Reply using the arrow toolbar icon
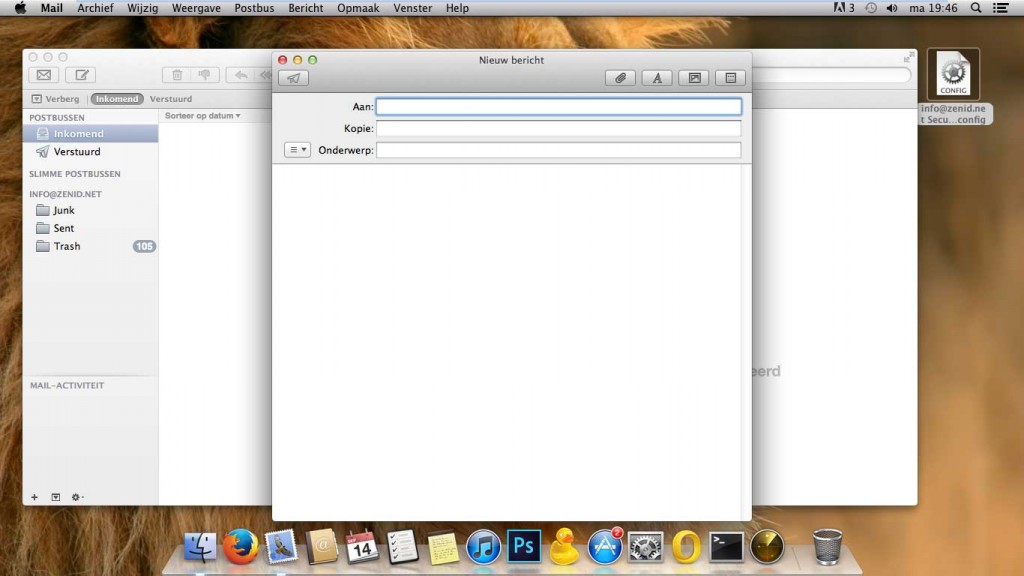Viewport: 1024px width, 576px height. (x=241, y=74)
